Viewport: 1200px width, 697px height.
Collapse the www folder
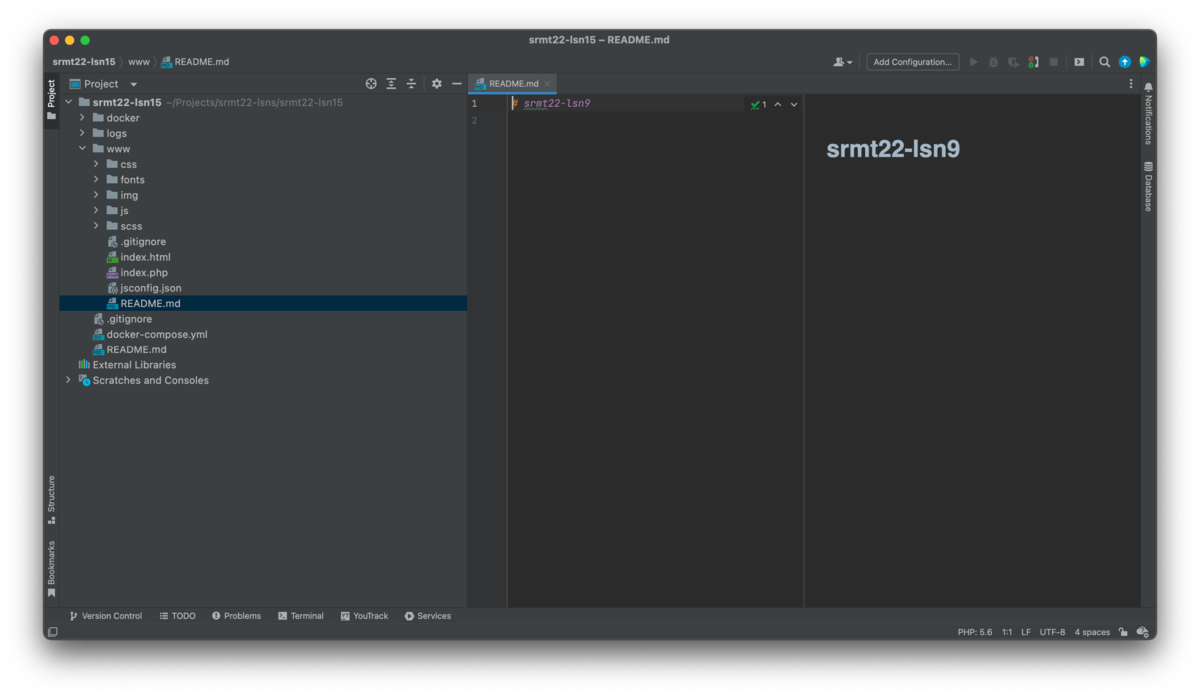click(x=83, y=149)
